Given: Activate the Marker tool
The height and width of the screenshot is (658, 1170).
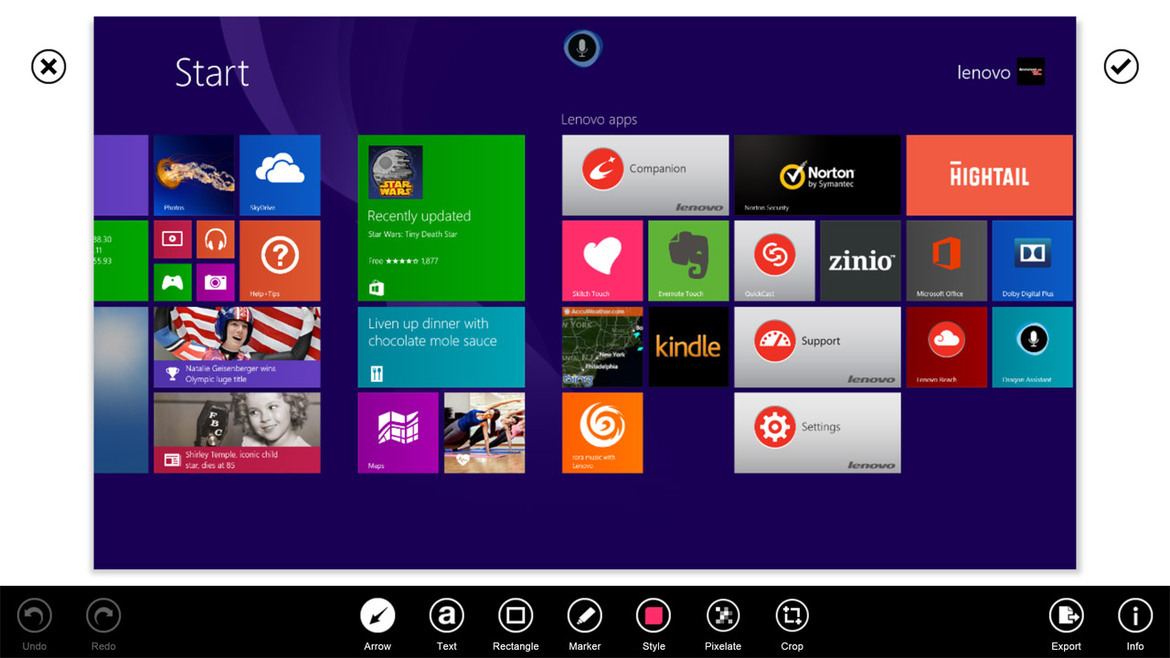Looking at the screenshot, I should (584, 616).
